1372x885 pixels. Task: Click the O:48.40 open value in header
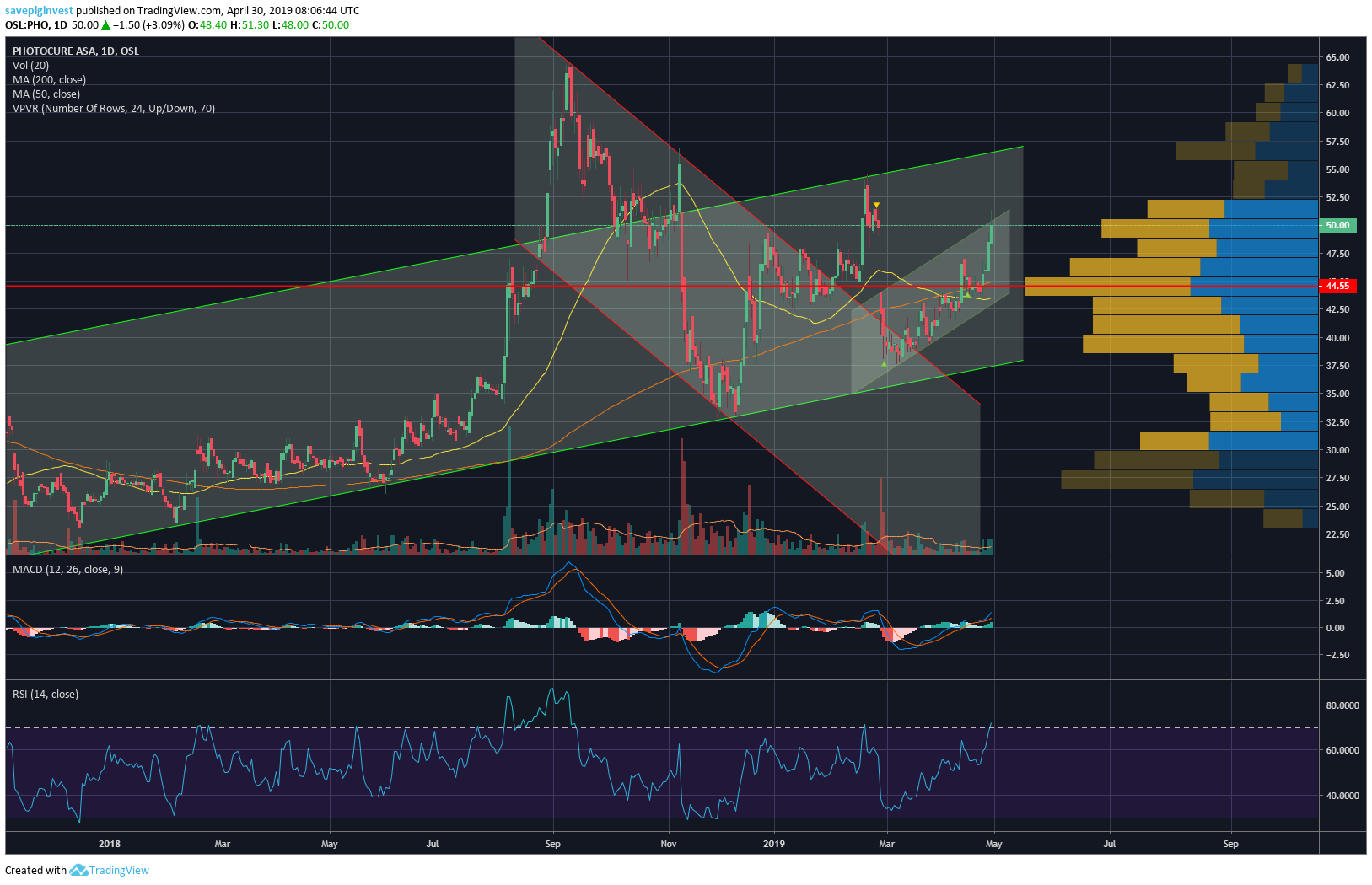click(207, 25)
